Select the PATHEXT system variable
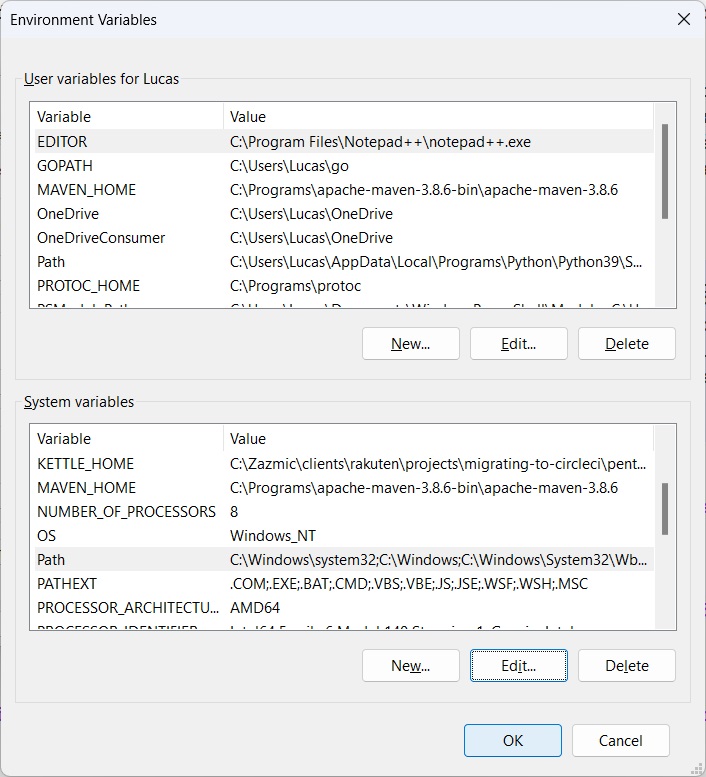This screenshot has width=706, height=777. [67, 584]
